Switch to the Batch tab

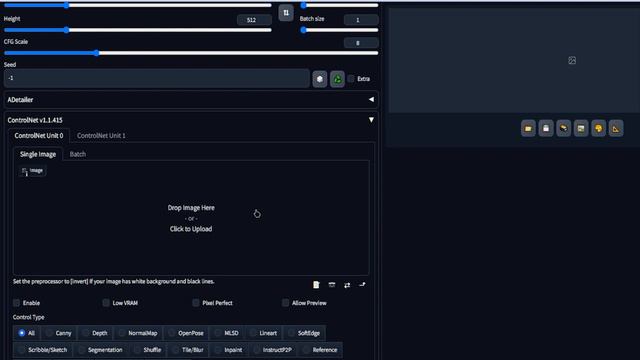[x=78, y=154]
